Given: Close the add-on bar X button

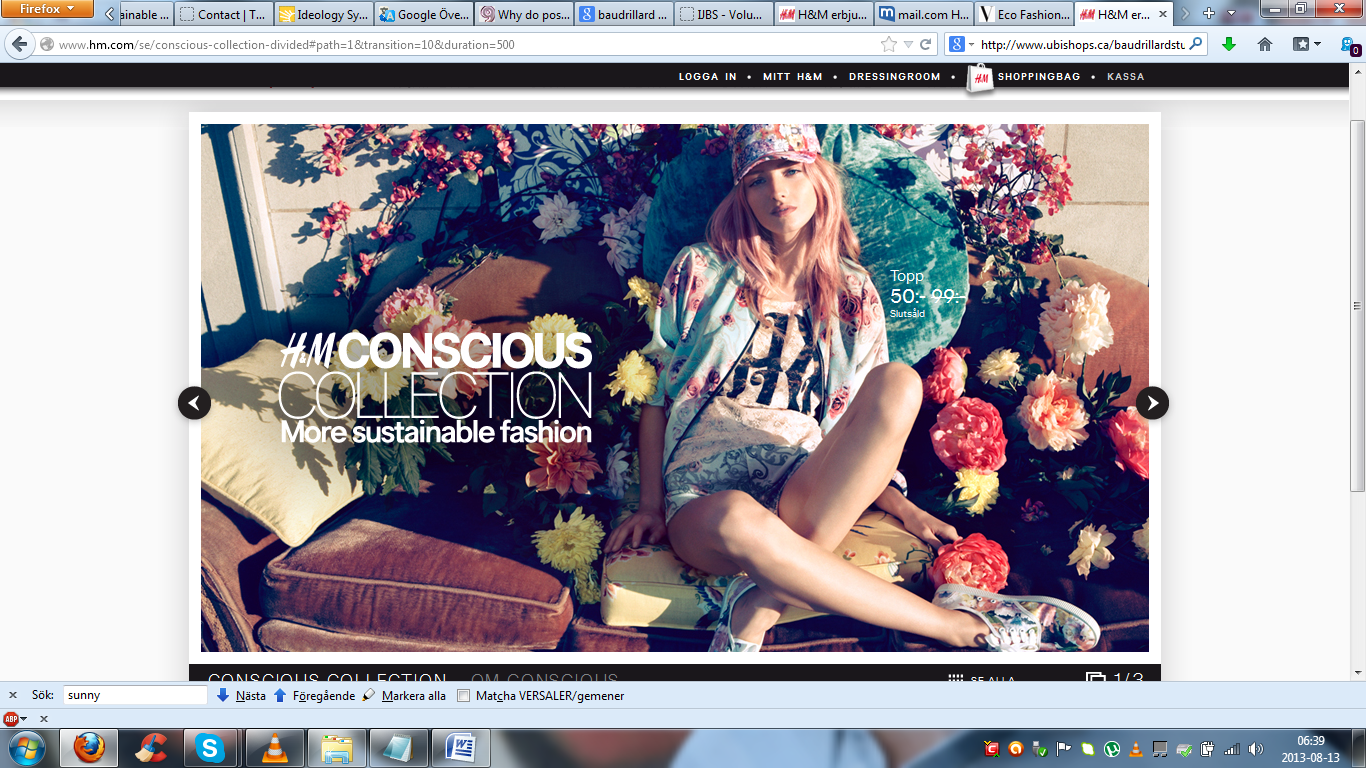Looking at the screenshot, I should click(43, 719).
